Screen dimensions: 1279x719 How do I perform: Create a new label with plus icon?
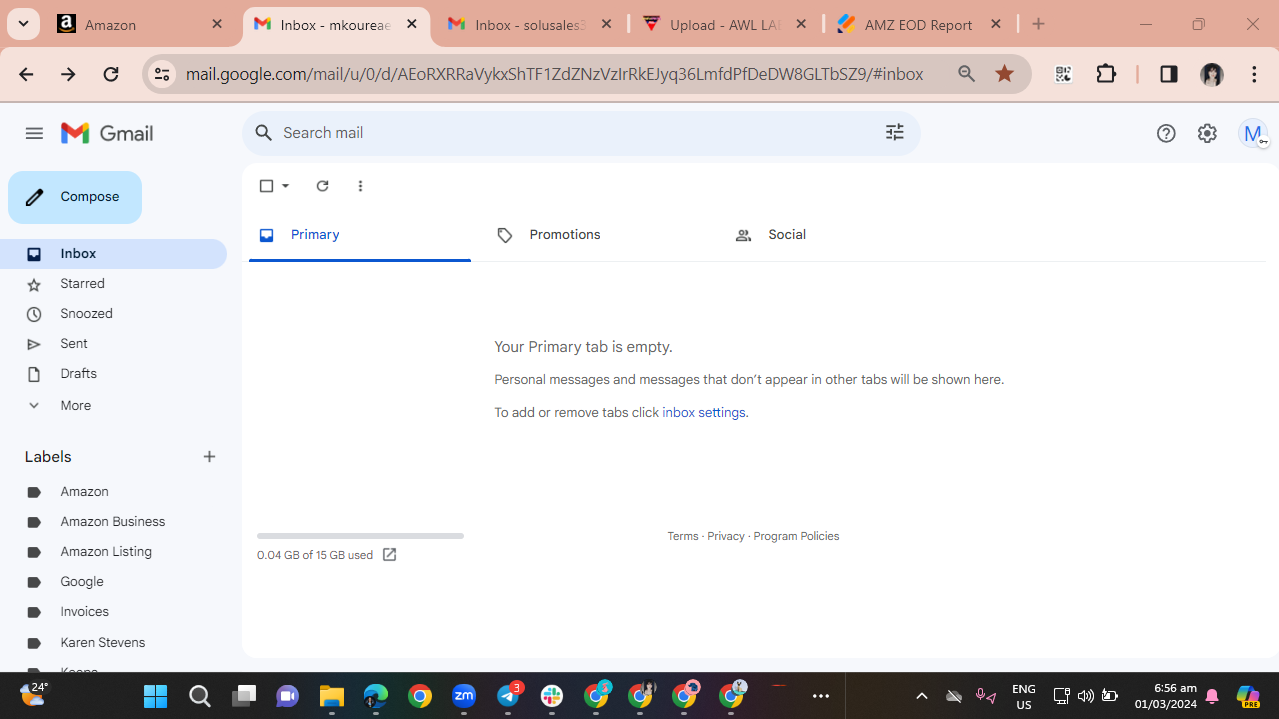209,457
